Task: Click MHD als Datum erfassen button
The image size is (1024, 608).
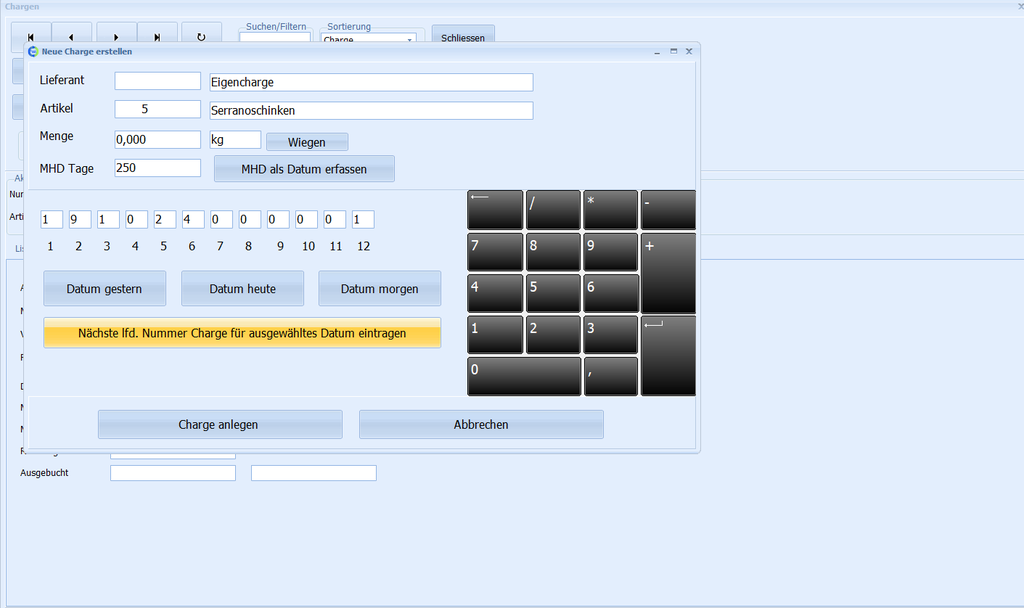Action: pyautogui.click(x=304, y=168)
